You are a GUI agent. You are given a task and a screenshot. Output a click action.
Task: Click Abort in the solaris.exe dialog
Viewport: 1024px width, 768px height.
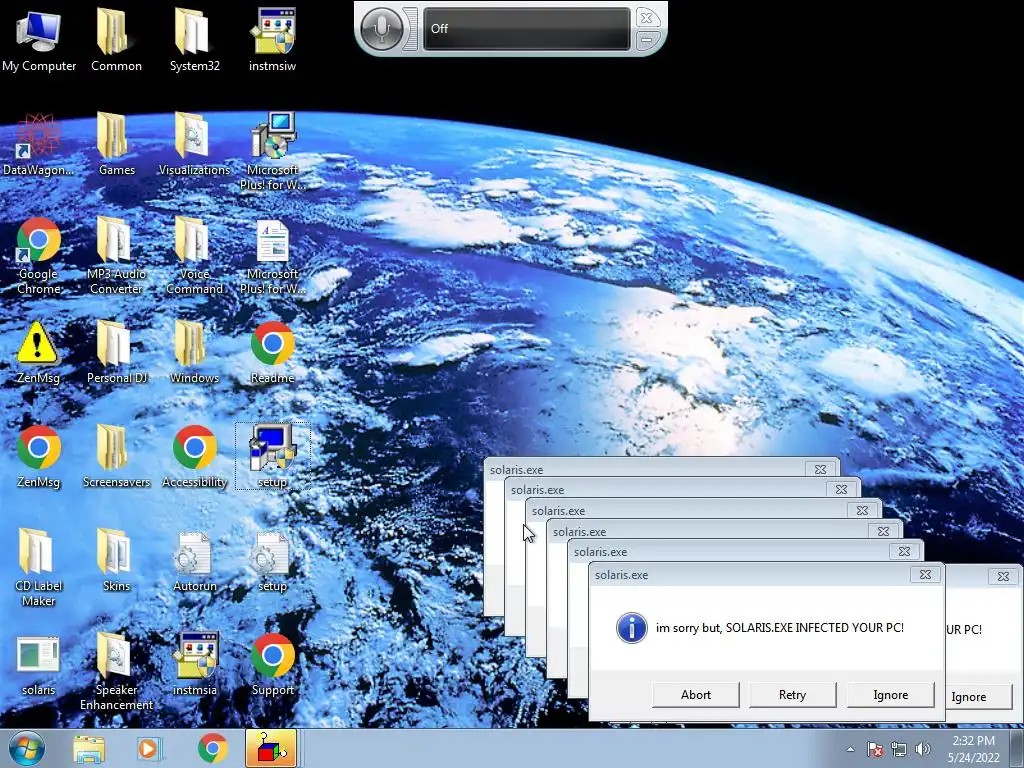tap(696, 695)
